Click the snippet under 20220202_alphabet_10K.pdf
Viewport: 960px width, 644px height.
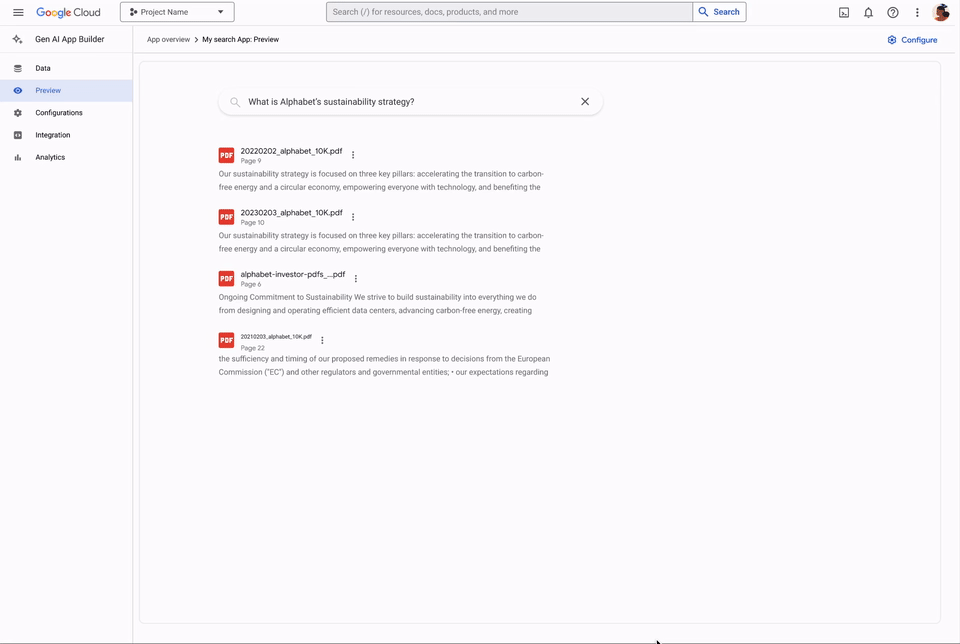coord(381,181)
